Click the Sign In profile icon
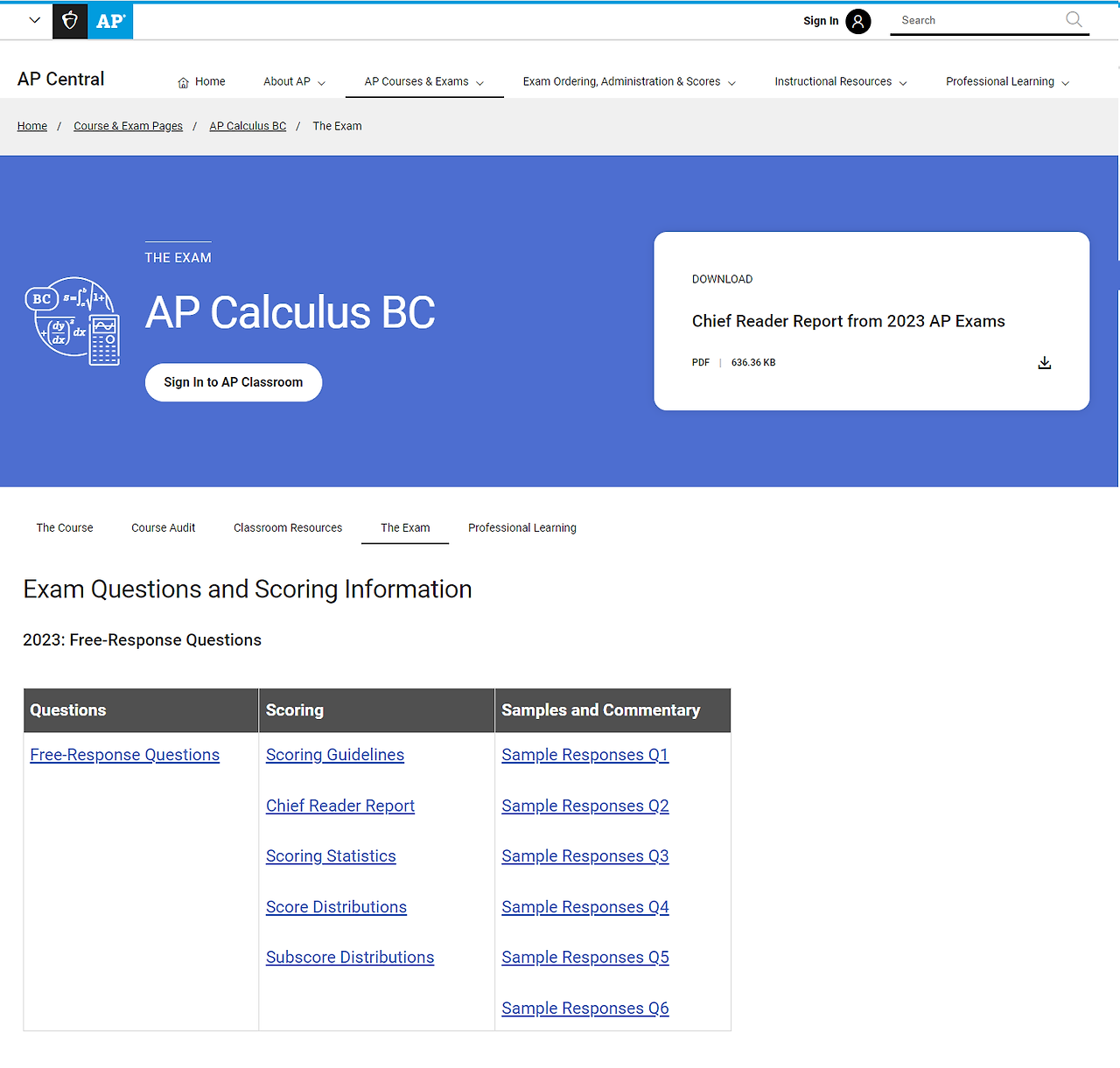 tap(858, 21)
